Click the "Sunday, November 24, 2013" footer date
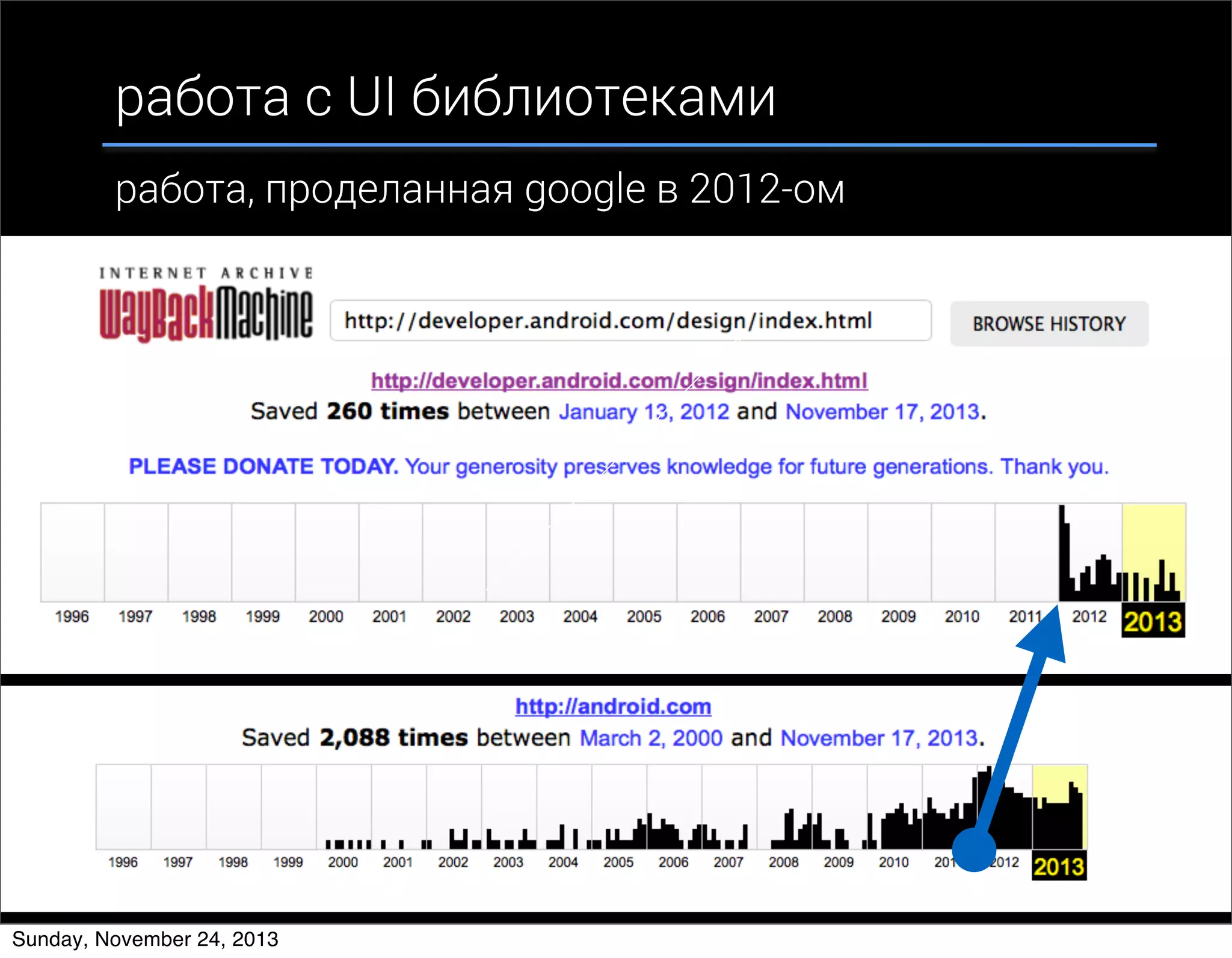 coord(145,939)
